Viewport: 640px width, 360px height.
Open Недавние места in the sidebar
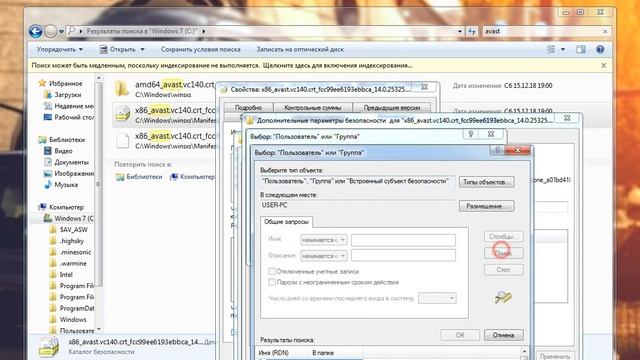[68, 106]
